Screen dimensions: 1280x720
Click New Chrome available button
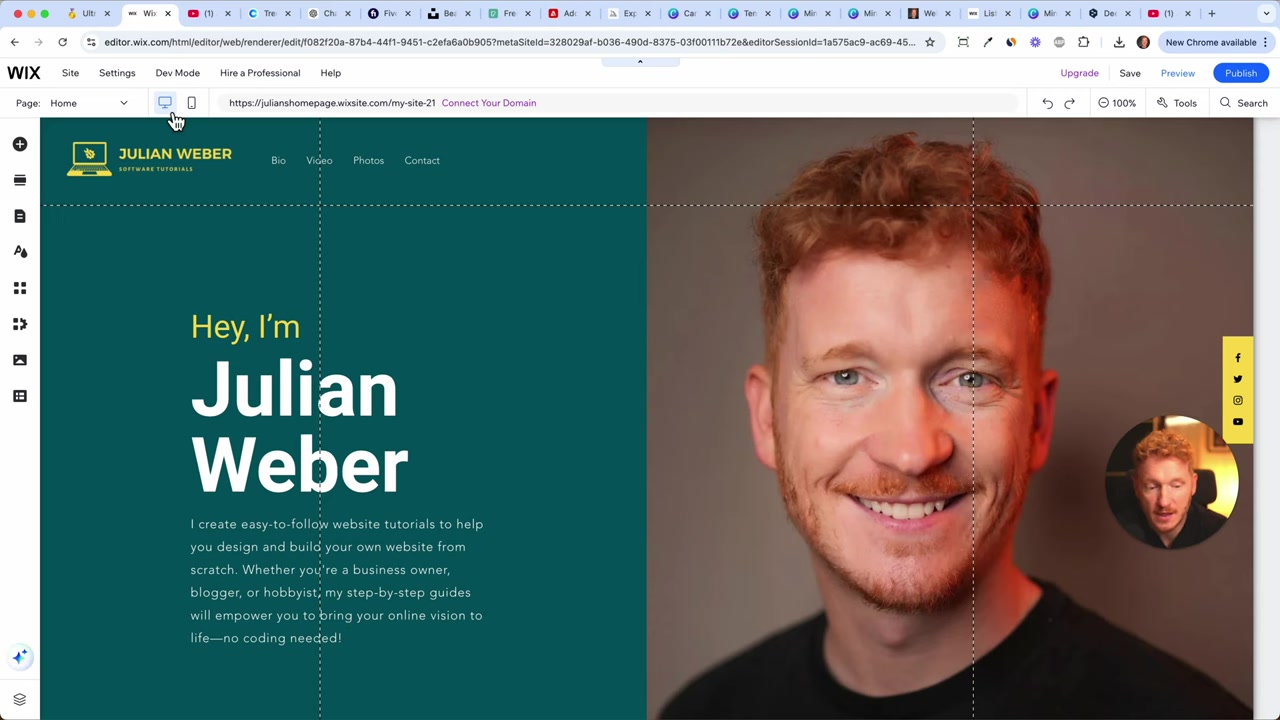[x=1217, y=42]
